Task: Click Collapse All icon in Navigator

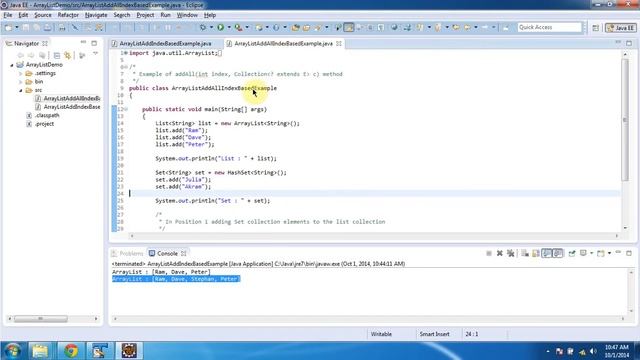Action: tap(57, 55)
